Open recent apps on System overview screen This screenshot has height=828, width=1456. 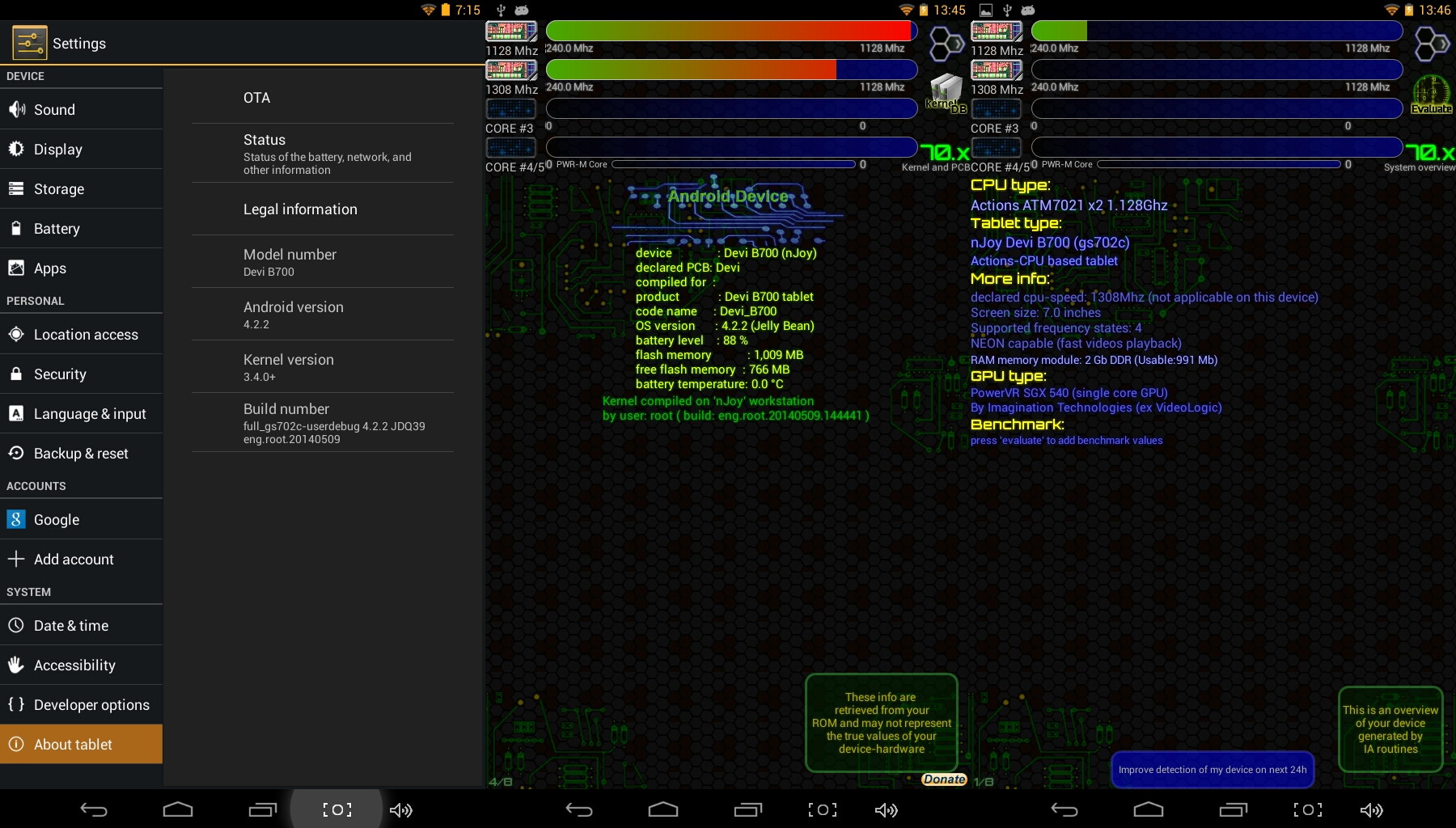point(1233,809)
